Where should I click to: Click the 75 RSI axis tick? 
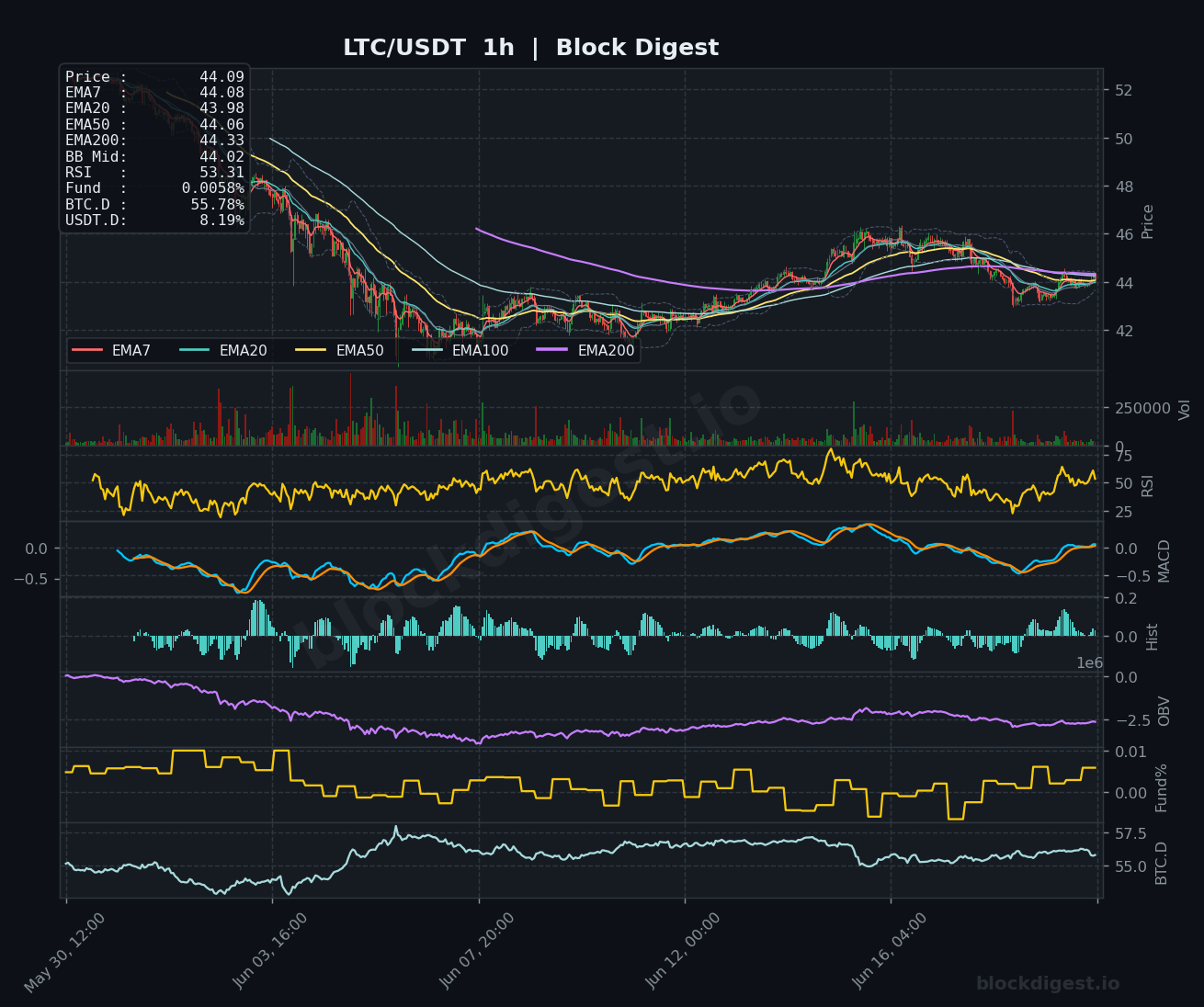[1123, 456]
